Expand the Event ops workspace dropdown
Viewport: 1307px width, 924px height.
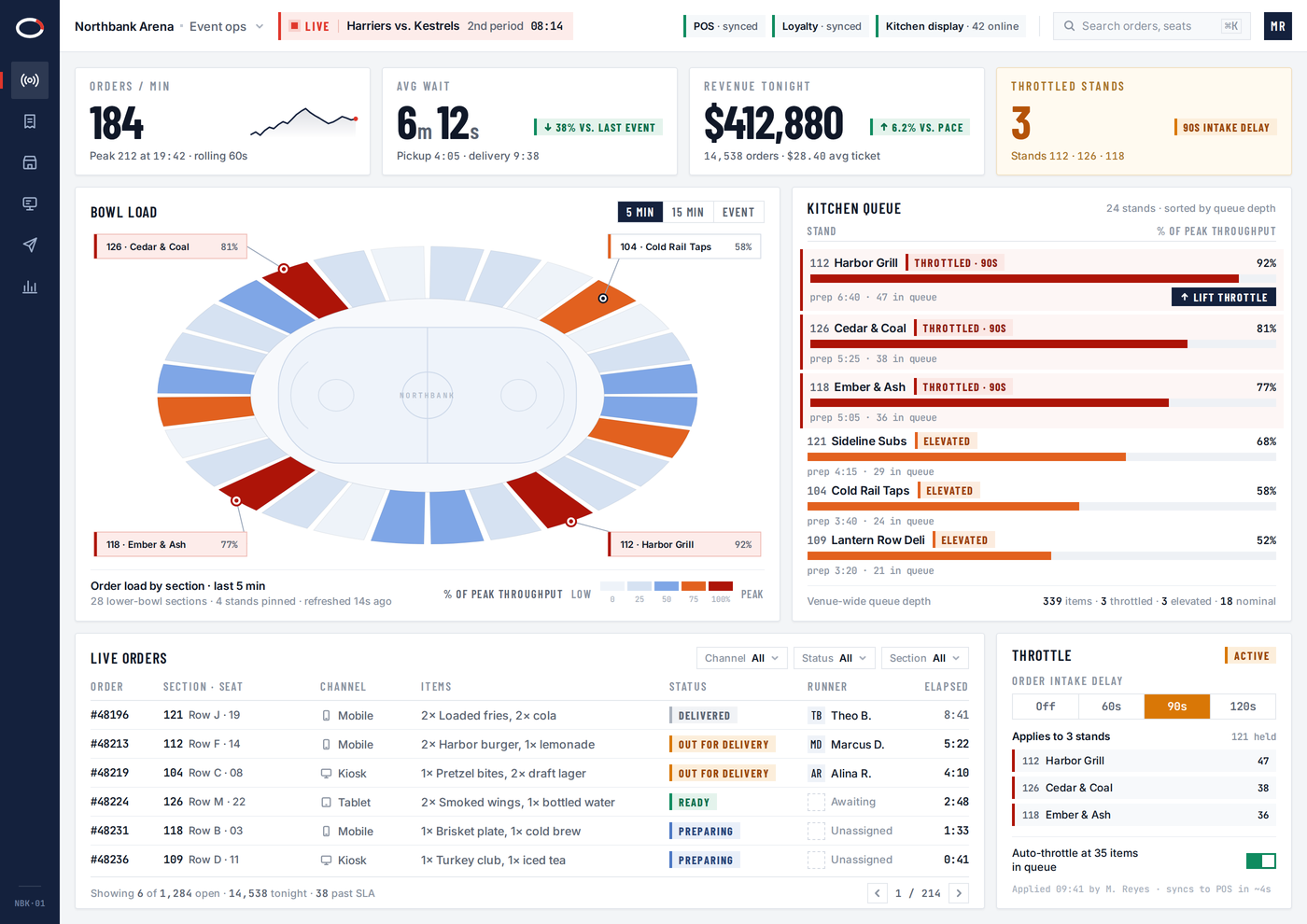click(227, 26)
